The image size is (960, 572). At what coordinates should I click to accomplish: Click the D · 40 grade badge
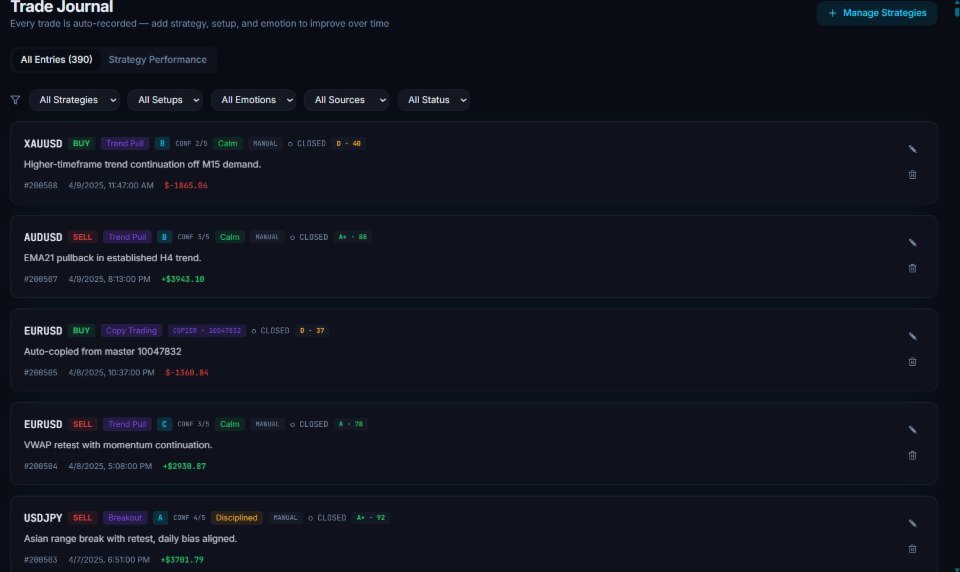[348, 143]
